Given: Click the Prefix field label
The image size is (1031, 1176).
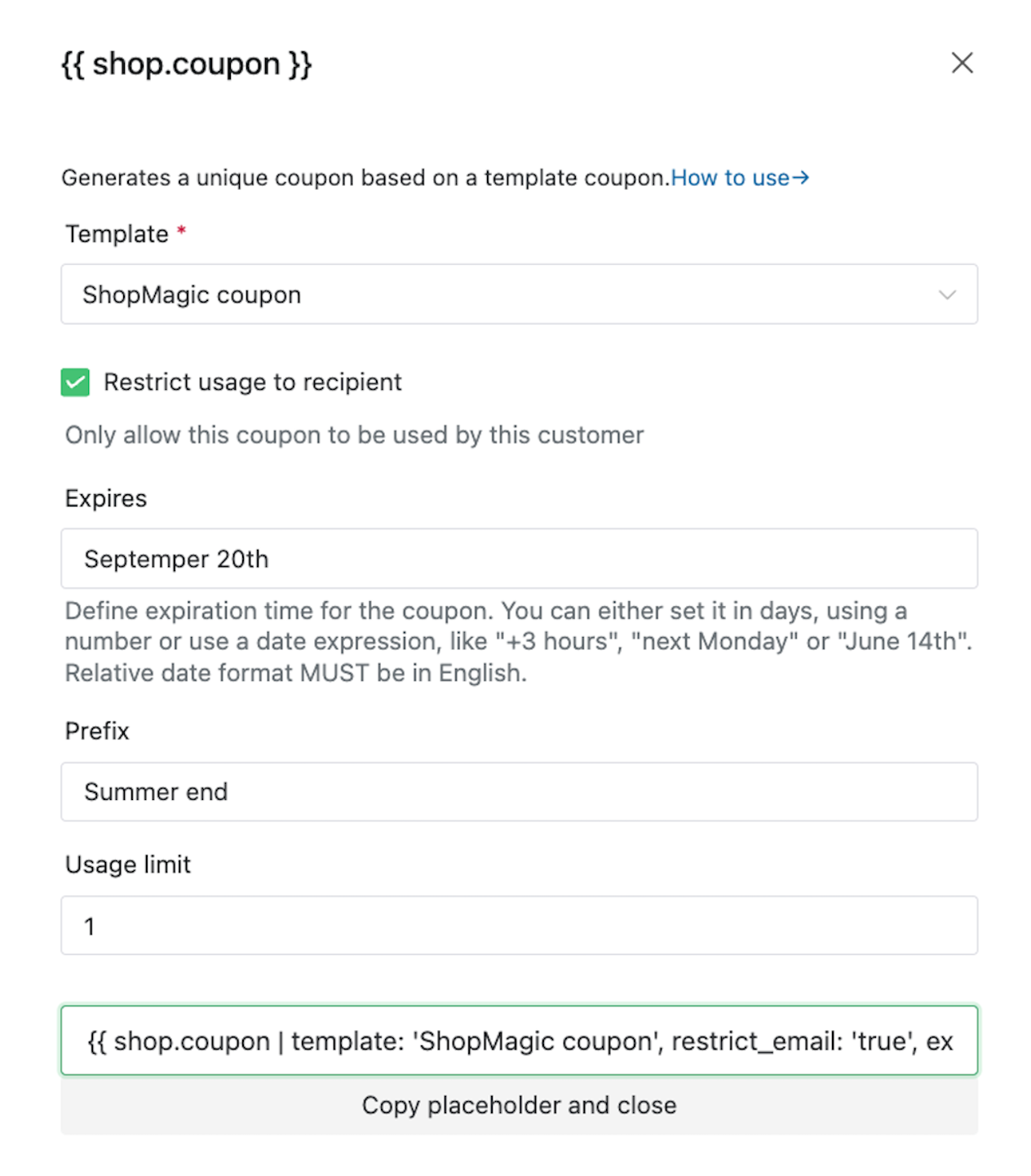Looking at the screenshot, I should 97,731.
